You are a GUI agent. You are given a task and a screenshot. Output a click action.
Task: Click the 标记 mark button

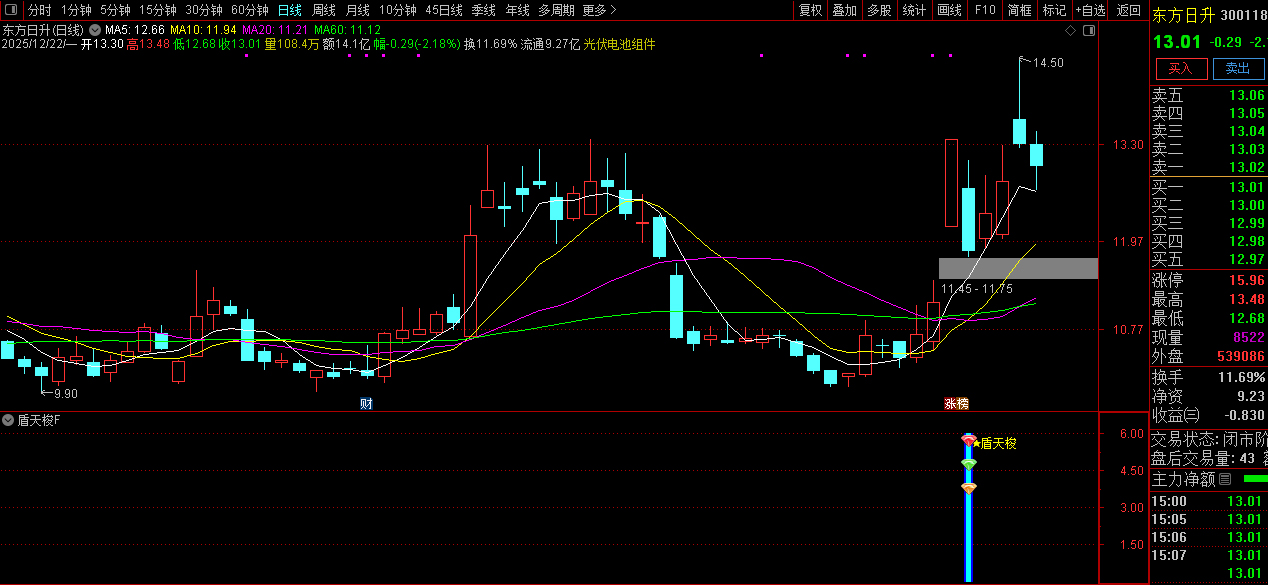tap(1054, 10)
